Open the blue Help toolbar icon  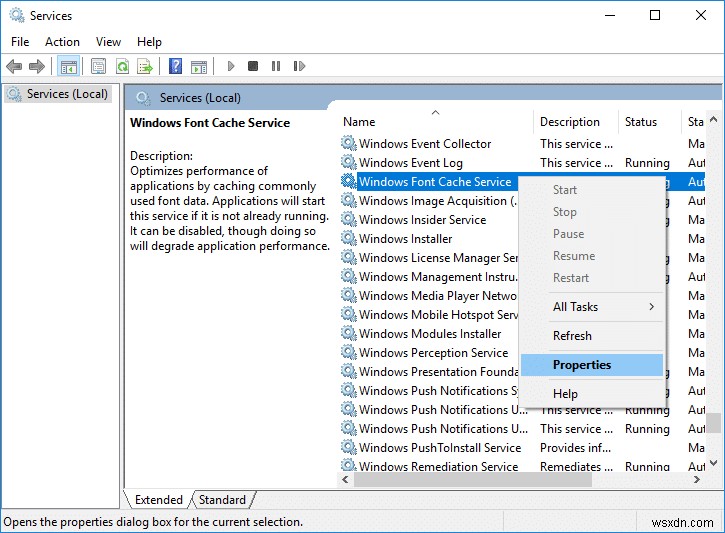175,67
